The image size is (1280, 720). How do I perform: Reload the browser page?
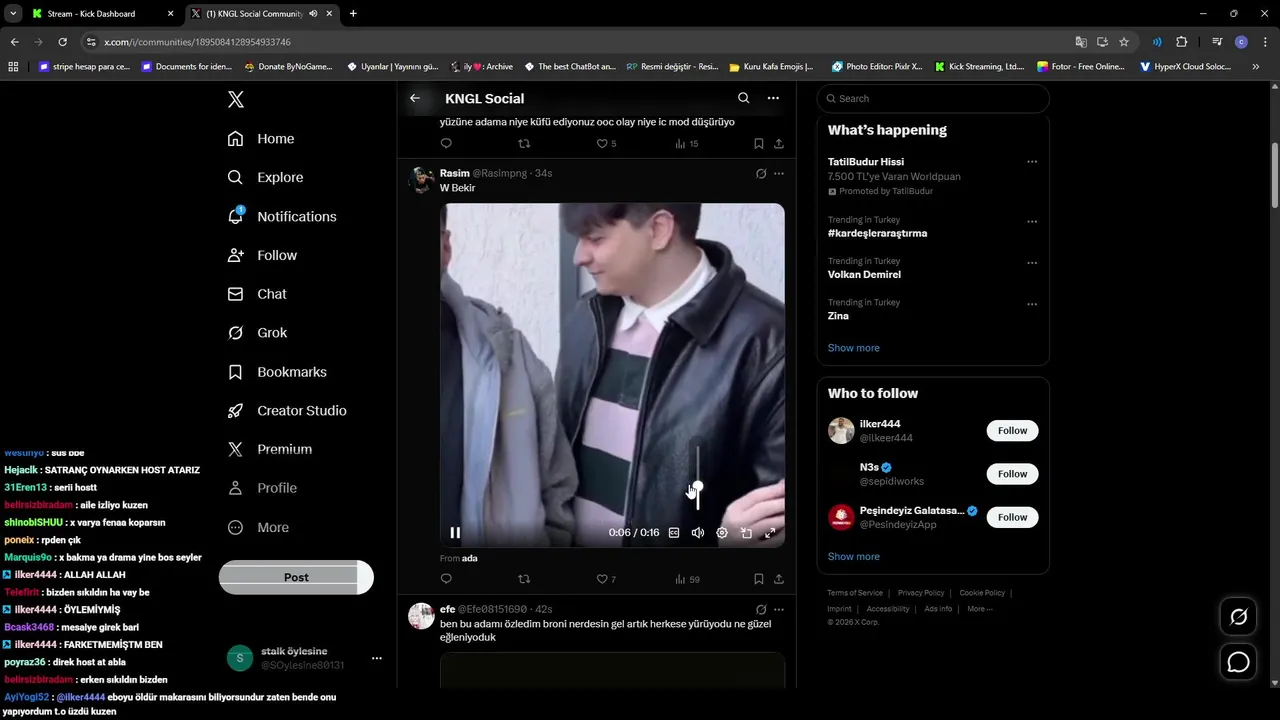point(62,42)
